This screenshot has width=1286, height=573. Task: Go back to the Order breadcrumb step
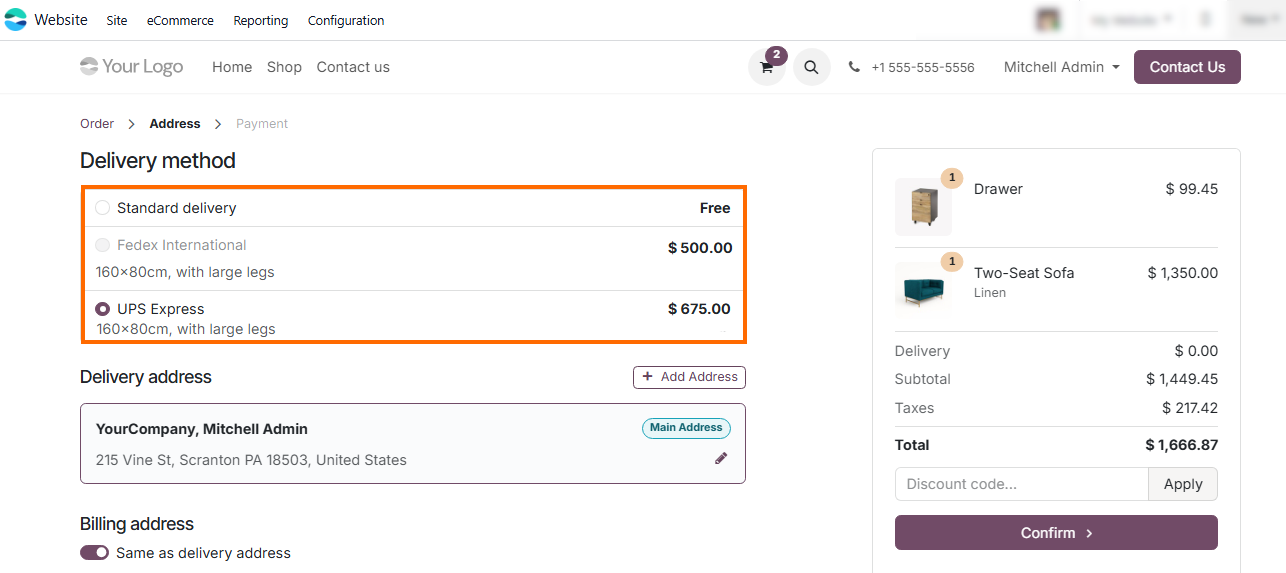(x=97, y=124)
